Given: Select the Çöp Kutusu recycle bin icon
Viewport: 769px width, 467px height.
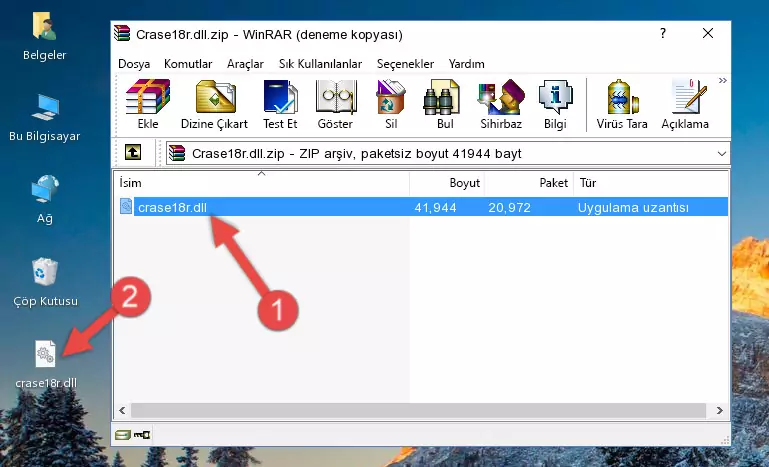Looking at the screenshot, I should tap(45, 281).
